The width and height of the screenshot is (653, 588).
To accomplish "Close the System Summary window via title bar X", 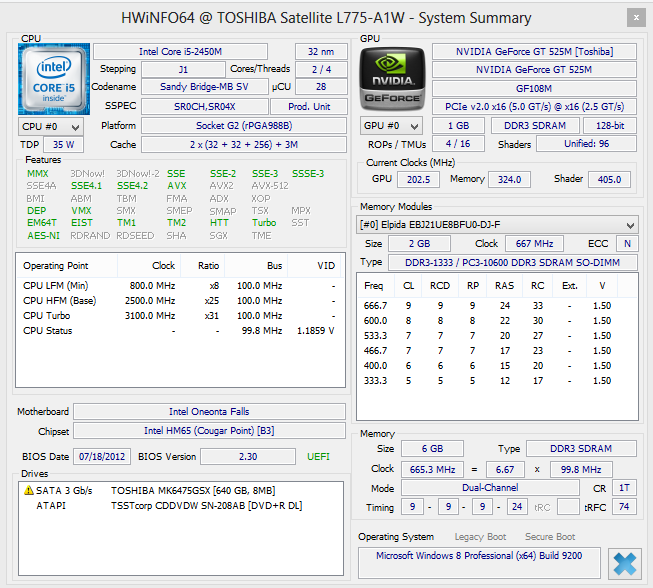I will click(x=636, y=17).
